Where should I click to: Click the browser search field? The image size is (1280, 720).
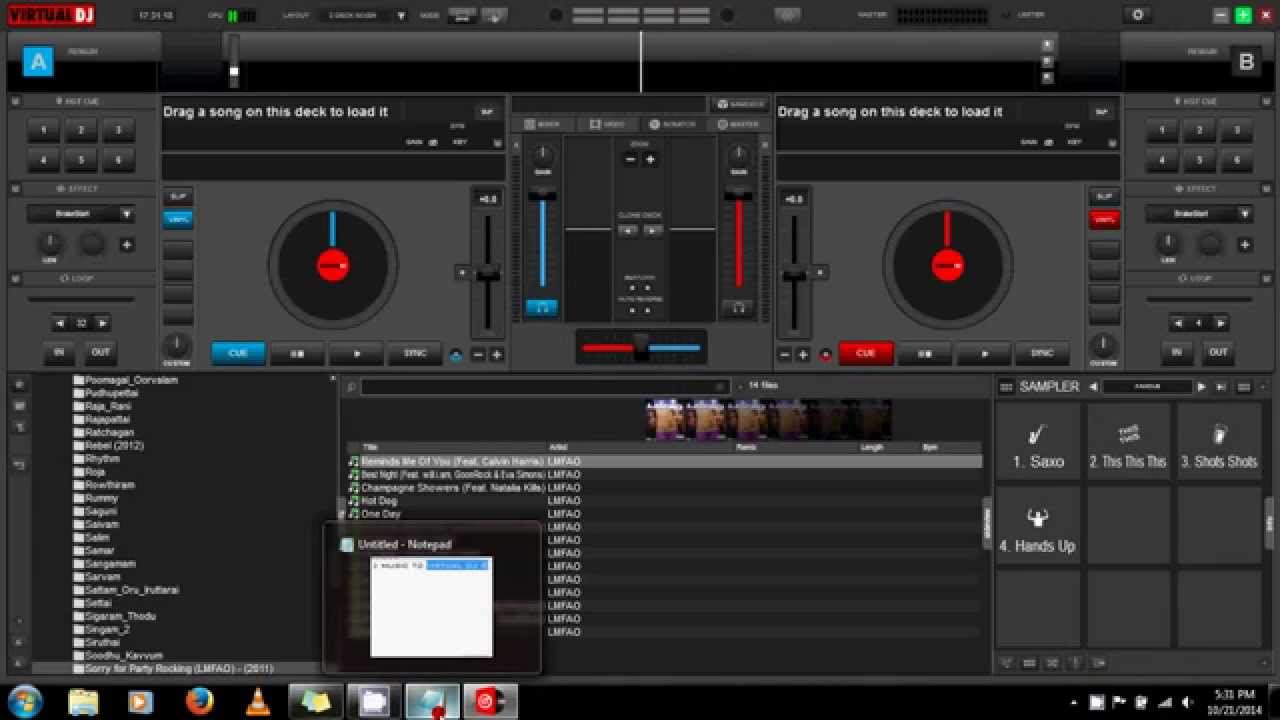click(545, 387)
